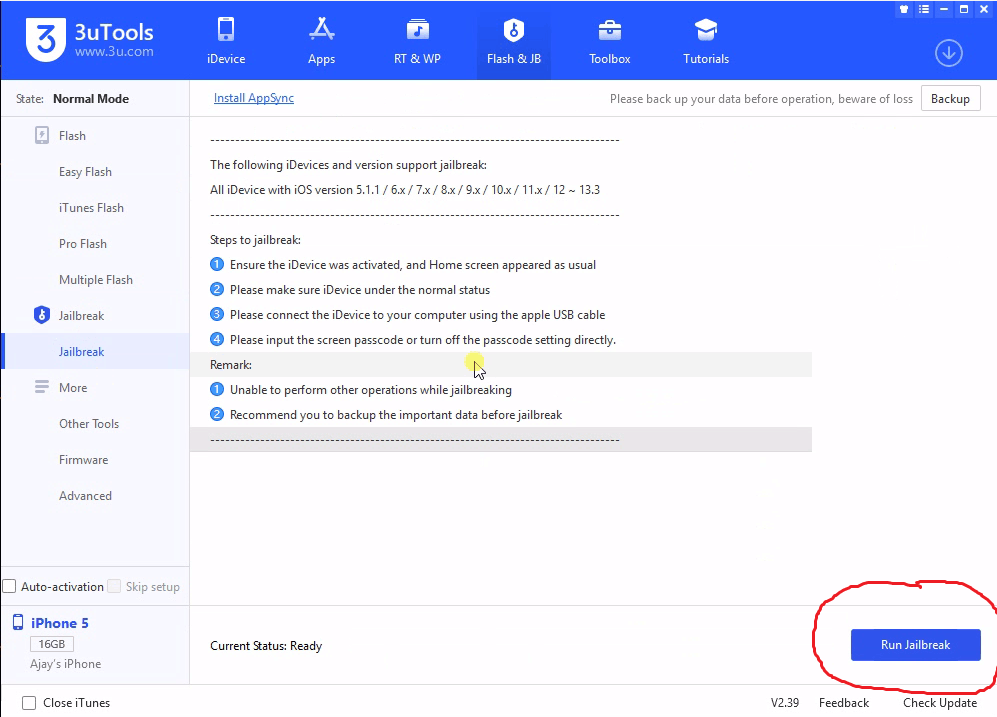Screen dimensions: 997x717
Task: Open Firmware in sidebar
Action: 83,460
